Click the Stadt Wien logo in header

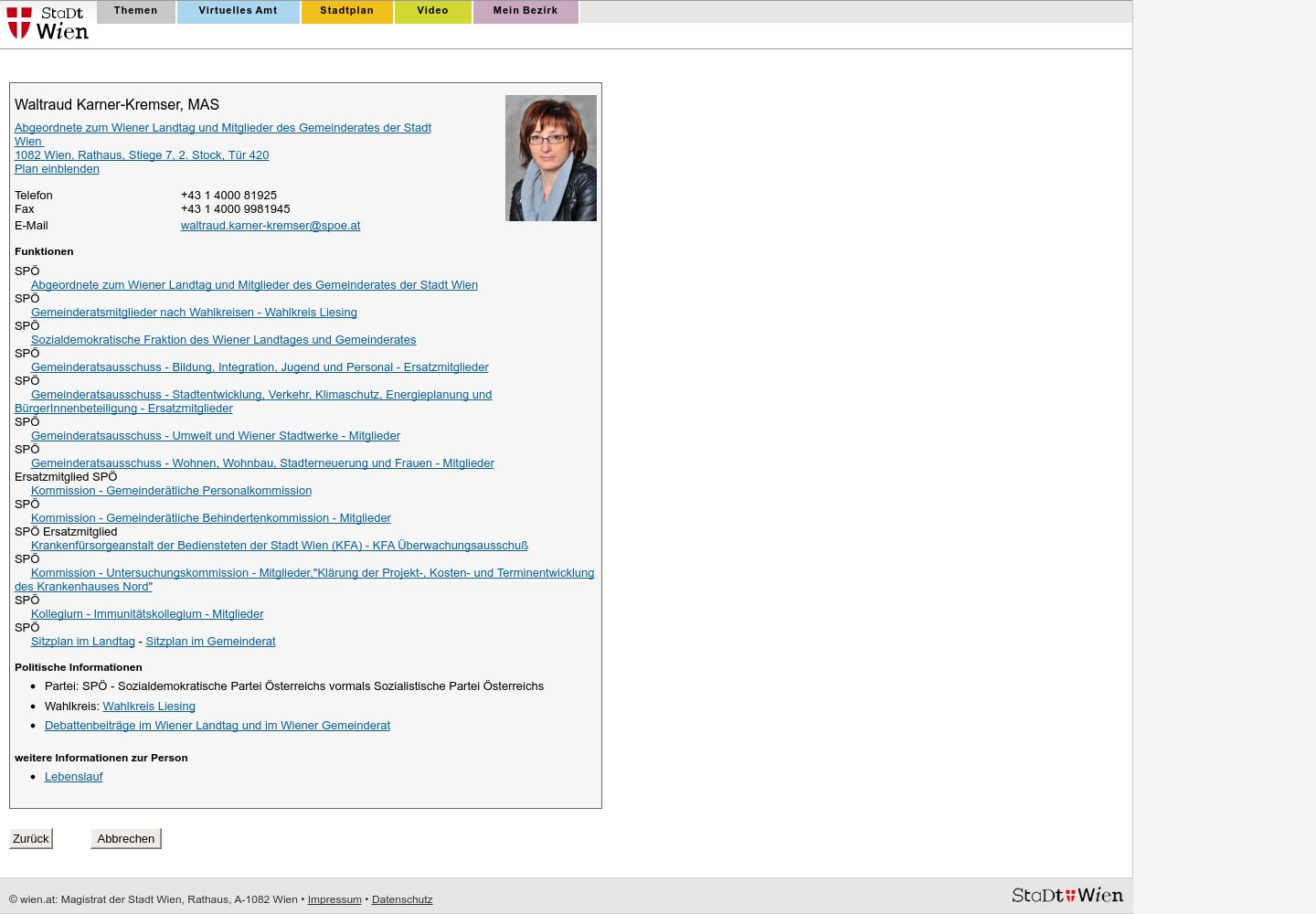48,23
